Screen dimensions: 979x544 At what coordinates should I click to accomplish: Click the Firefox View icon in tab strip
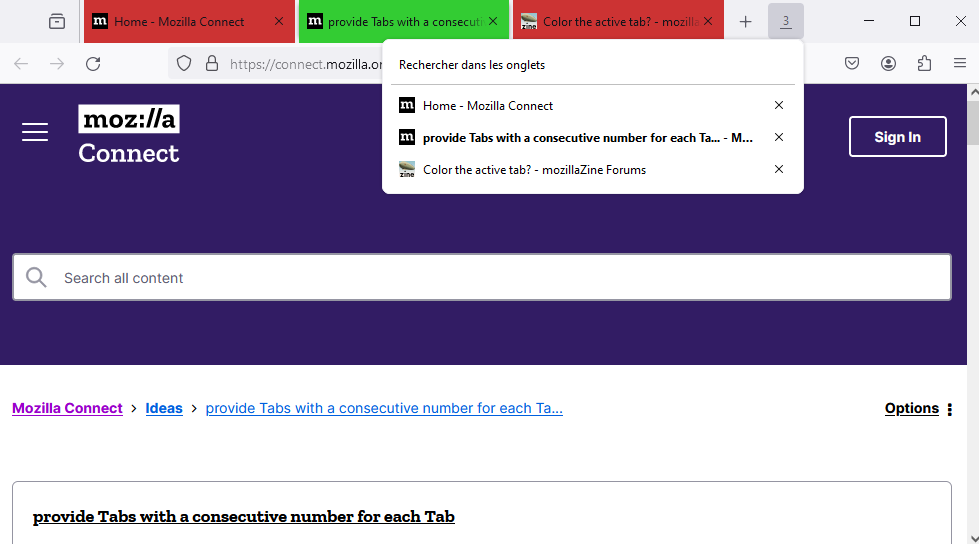pyautogui.click(x=57, y=21)
